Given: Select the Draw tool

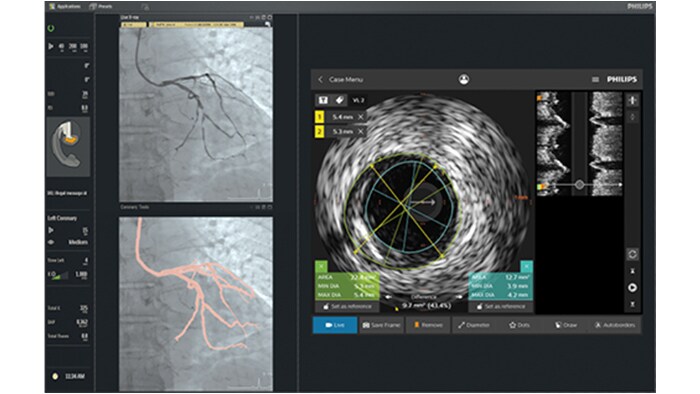Looking at the screenshot, I should pos(566,325).
